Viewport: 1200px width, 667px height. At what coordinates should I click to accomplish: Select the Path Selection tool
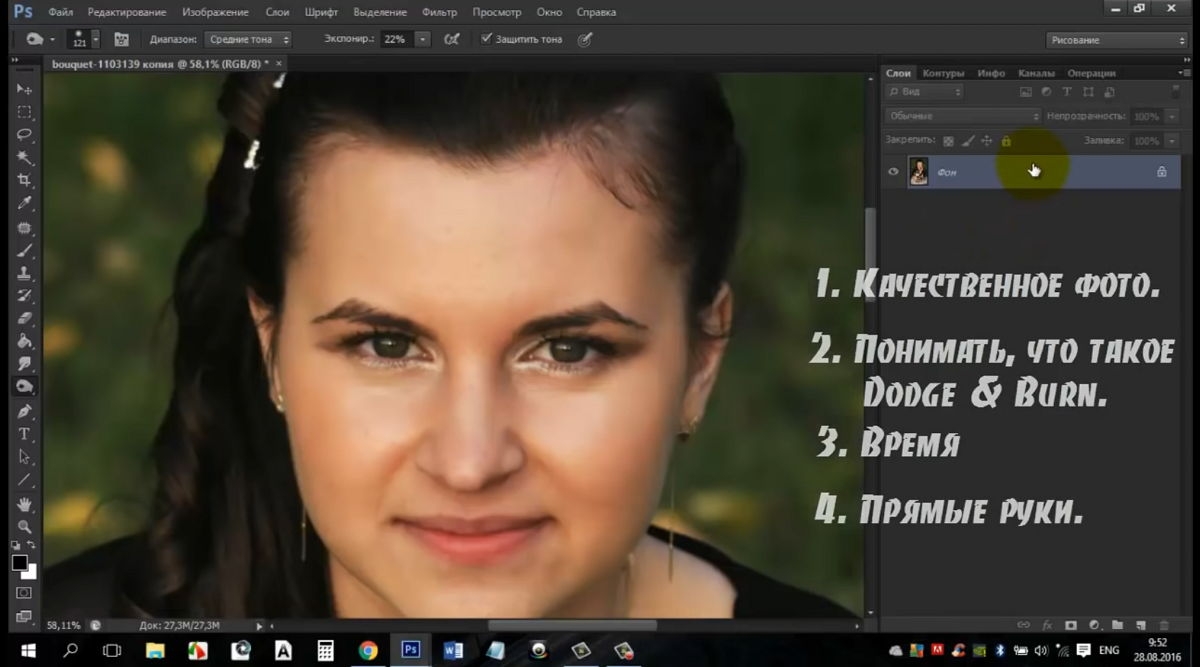pyautogui.click(x=25, y=458)
